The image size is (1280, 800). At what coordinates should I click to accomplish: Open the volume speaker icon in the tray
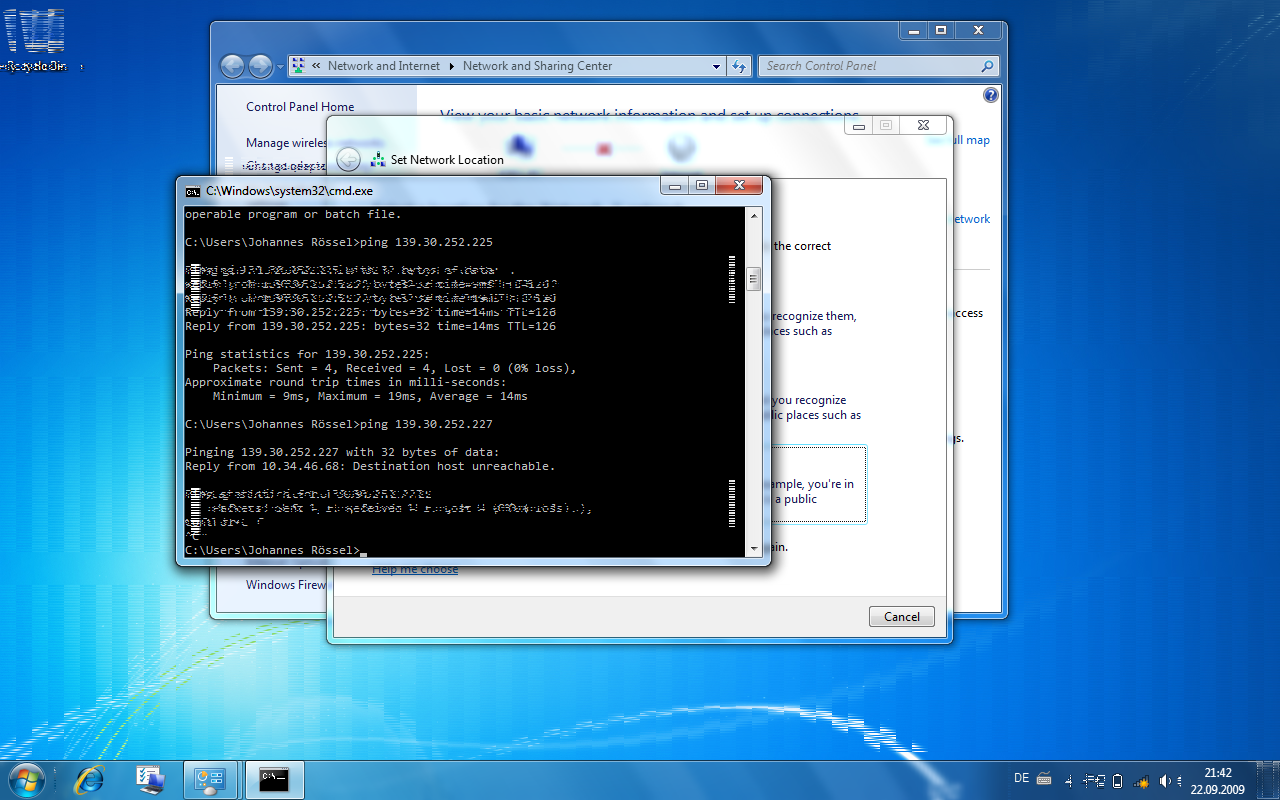point(1165,781)
